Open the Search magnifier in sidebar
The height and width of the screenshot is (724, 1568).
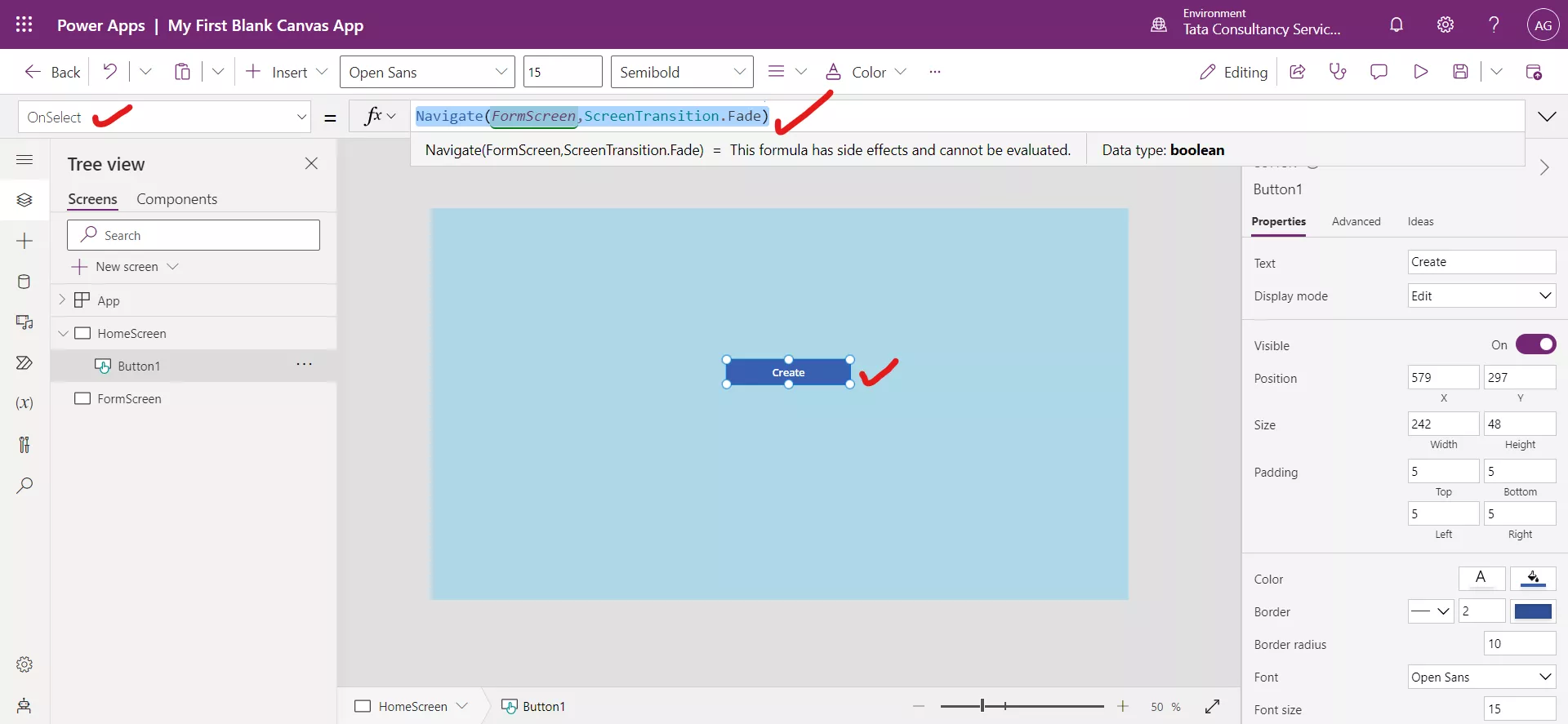(24, 485)
